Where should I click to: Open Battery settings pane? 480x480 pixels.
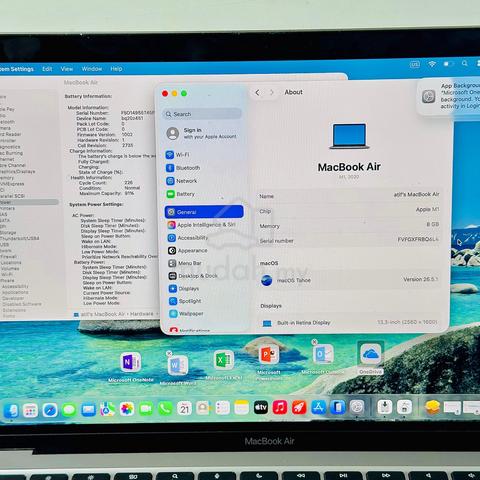[x=180, y=194]
